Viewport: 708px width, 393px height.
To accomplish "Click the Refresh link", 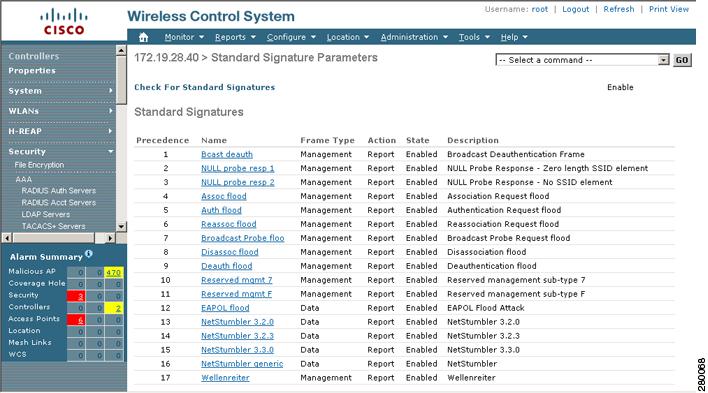I will coord(619,9).
